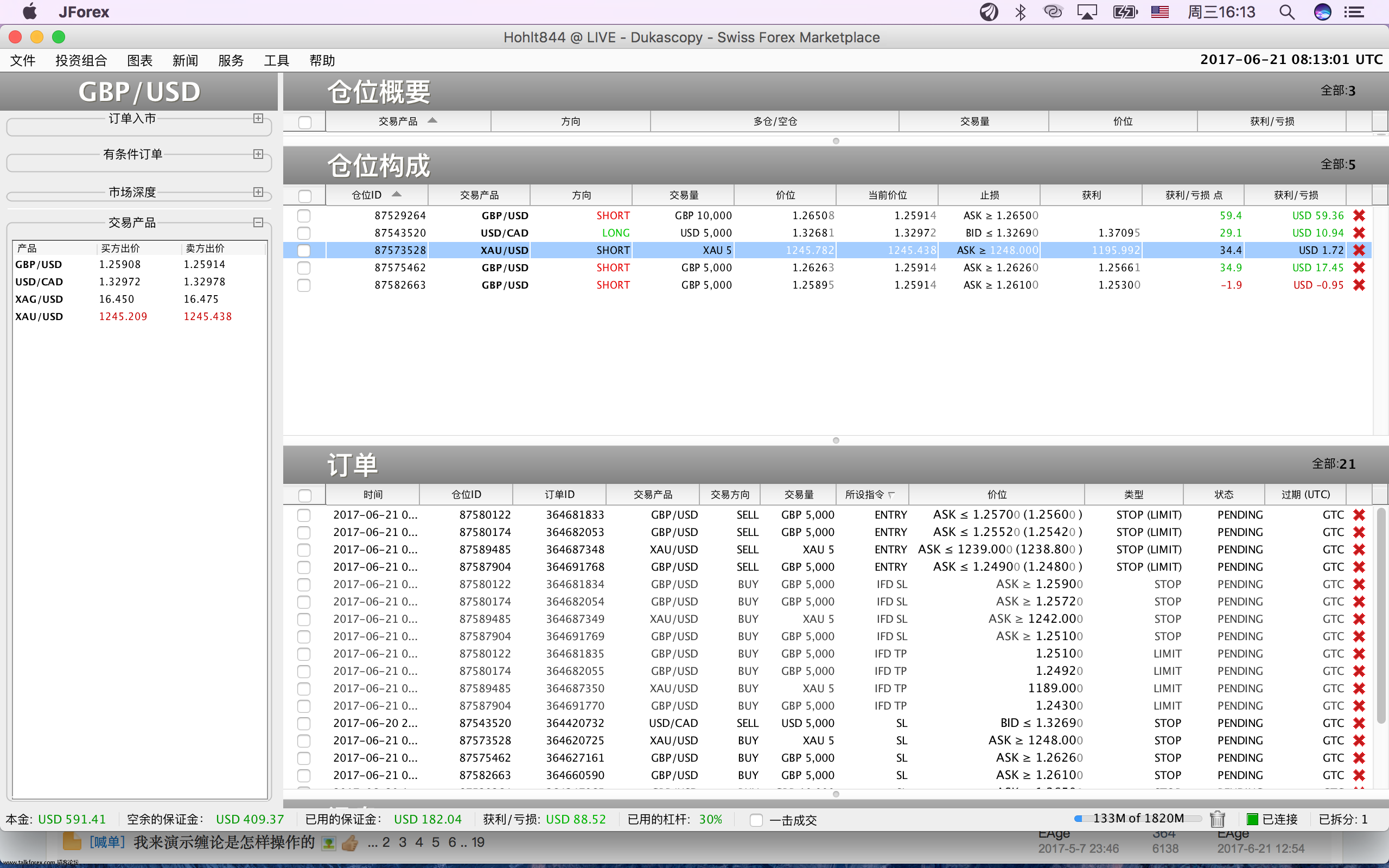Cancel order 364691768 with red X
1389x868 pixels.
1359,567
